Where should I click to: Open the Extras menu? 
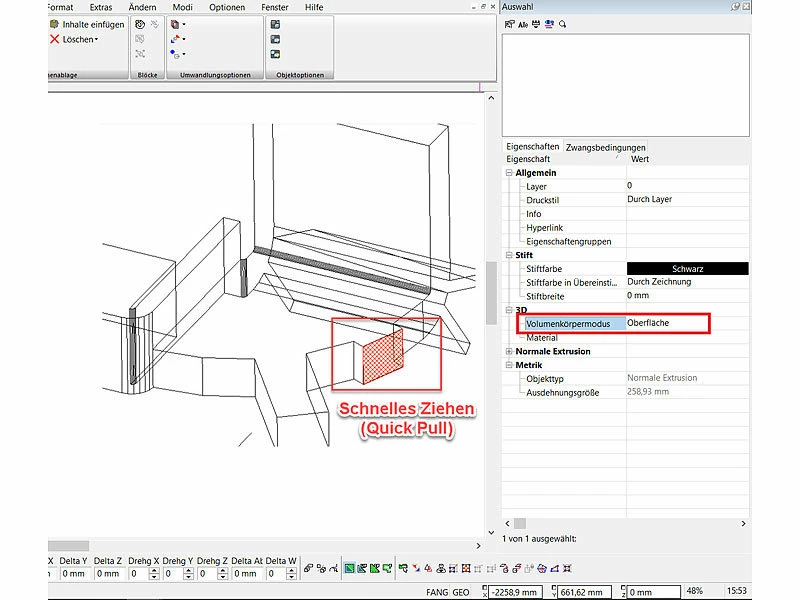coord(101,7)
